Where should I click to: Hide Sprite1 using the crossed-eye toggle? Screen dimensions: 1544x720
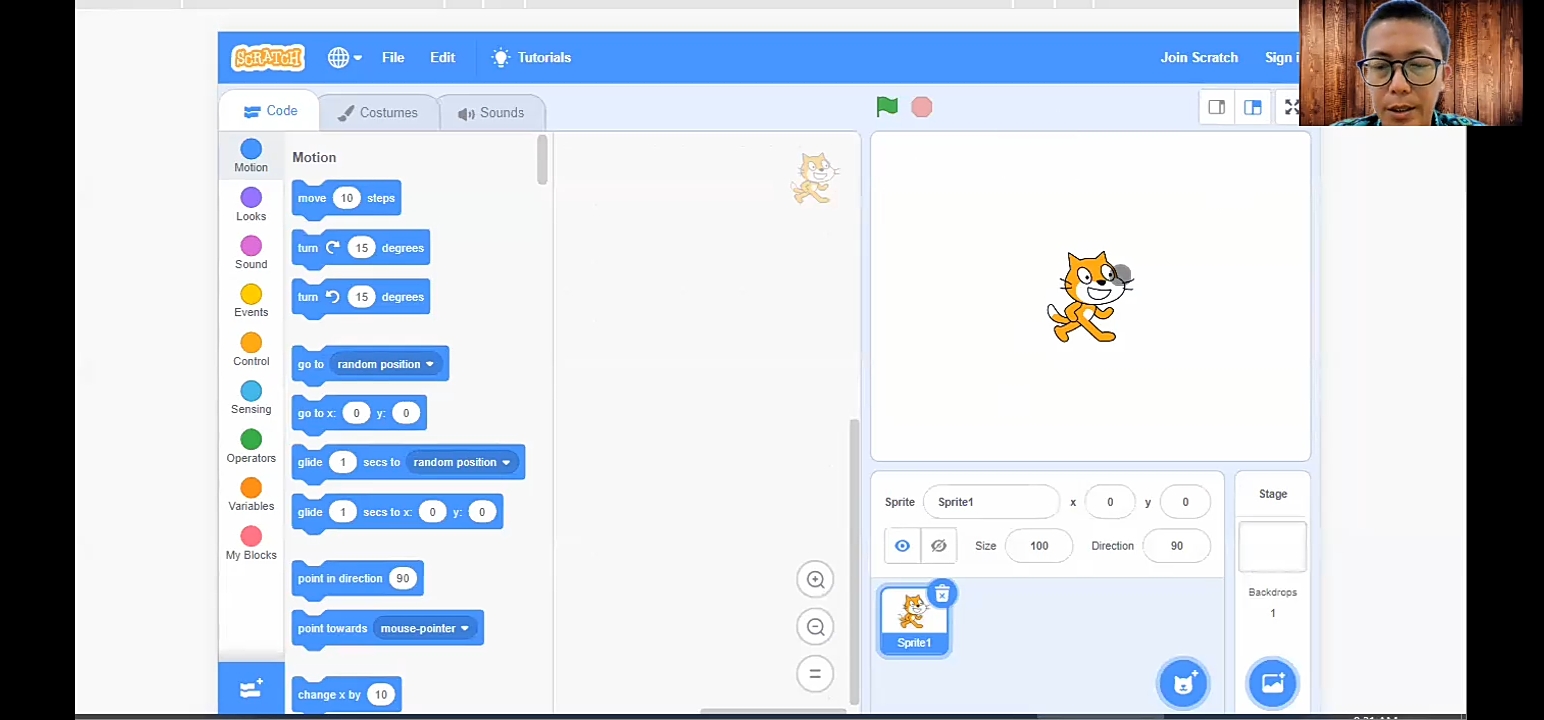pyautogui.click(x=937, y=545)
